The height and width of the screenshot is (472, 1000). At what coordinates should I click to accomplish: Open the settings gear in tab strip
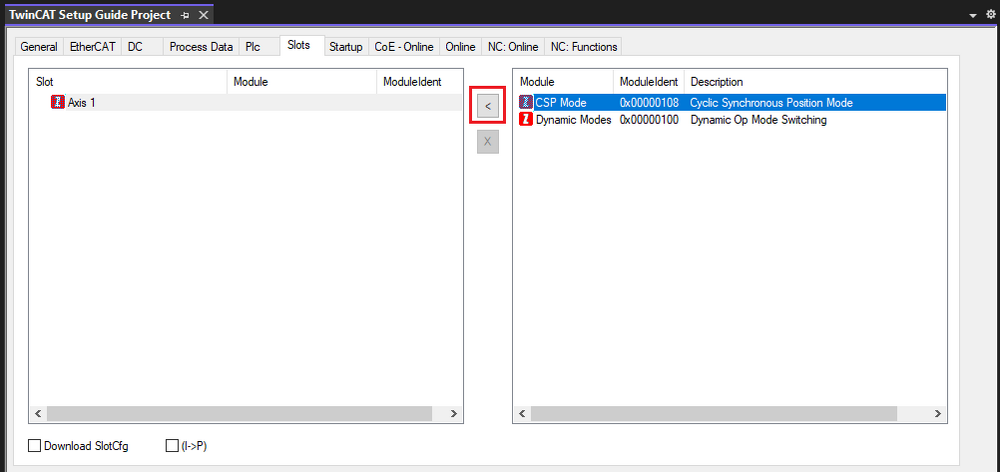[990, 15]
